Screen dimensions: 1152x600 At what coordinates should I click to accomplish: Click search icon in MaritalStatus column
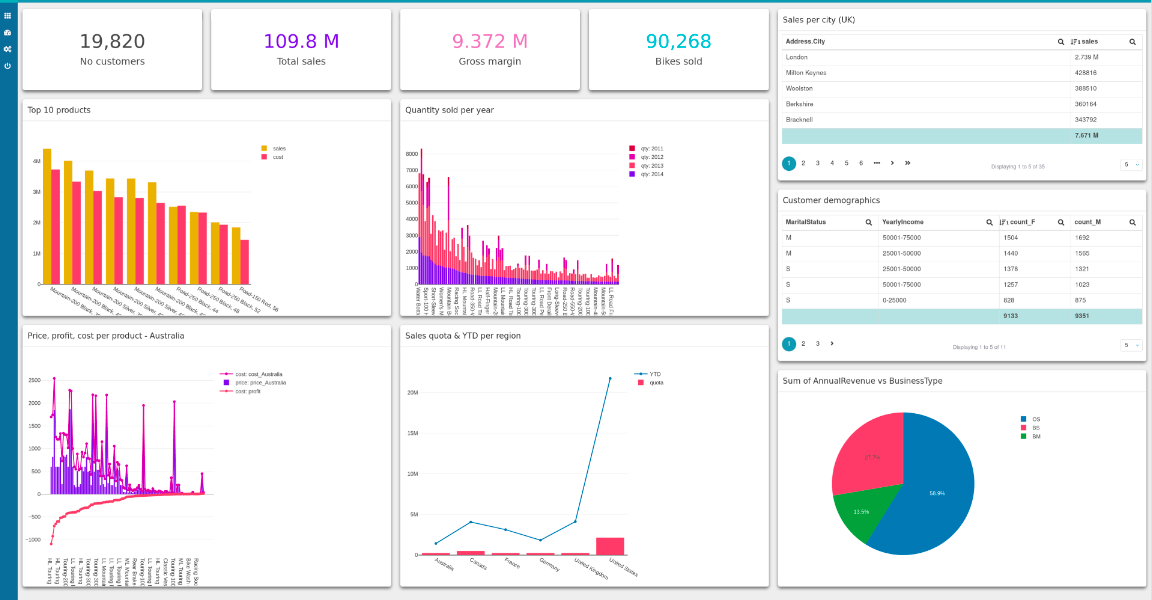pyautogui.click(x=868, y=221)
